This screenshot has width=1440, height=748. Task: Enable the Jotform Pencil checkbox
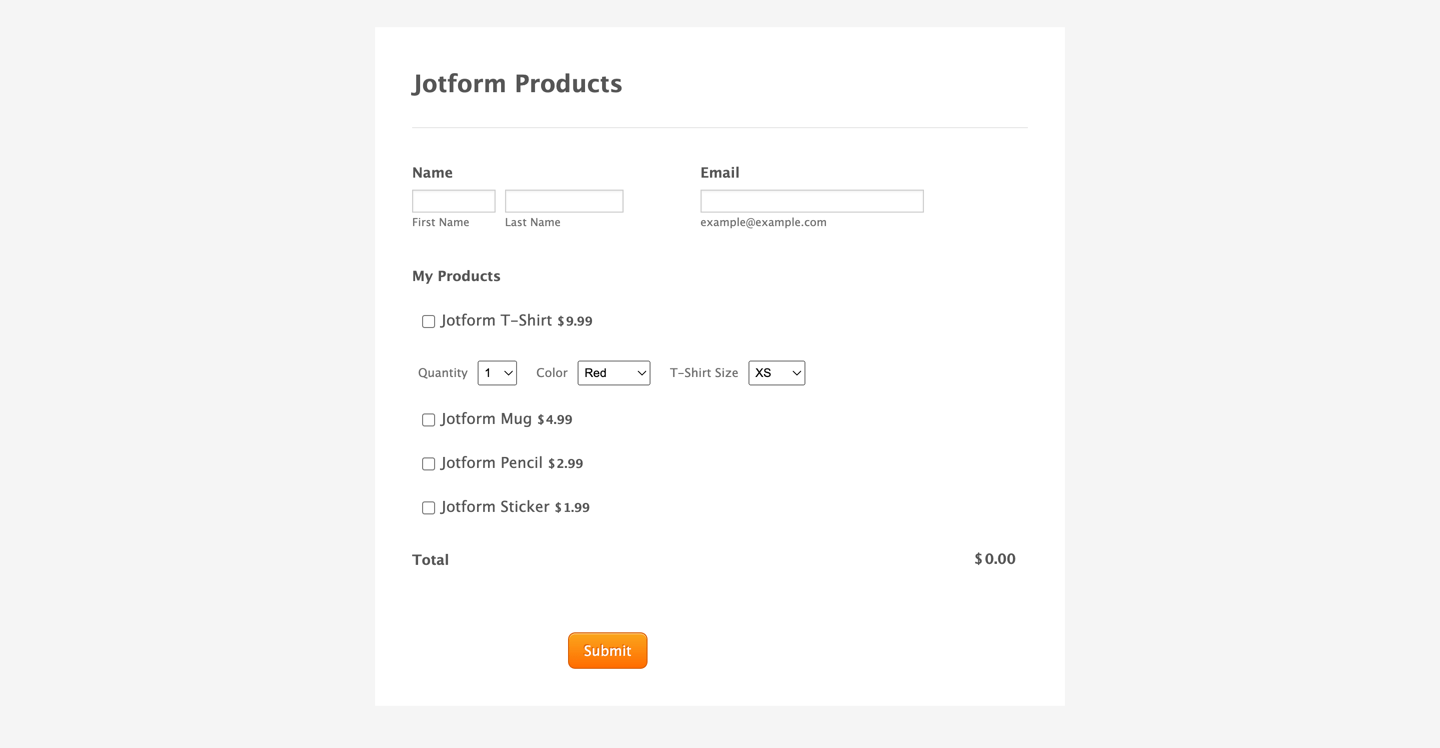click(428, 464)
